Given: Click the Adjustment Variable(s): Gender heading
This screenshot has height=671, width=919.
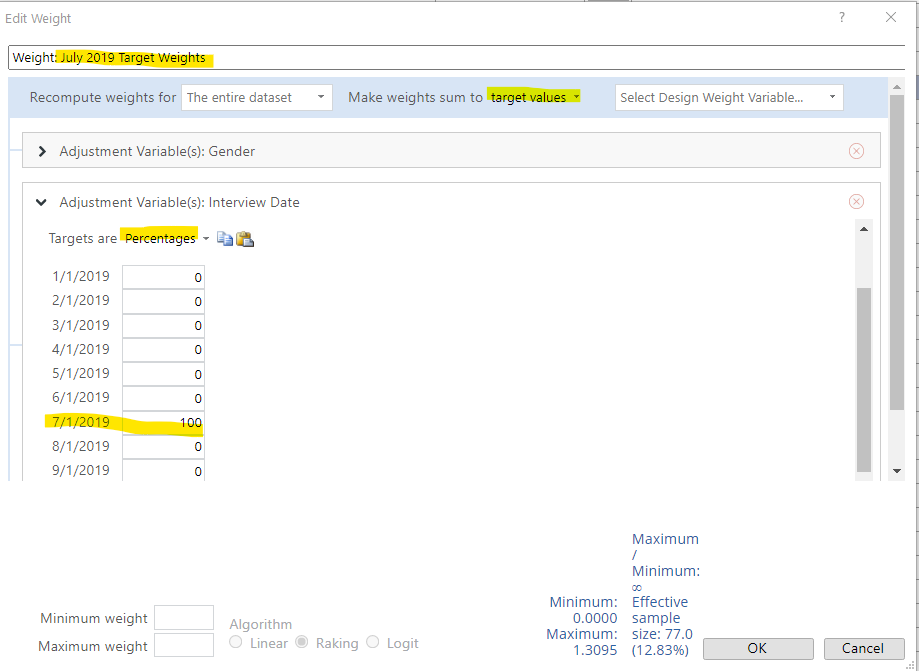Looking at the screenshot, I should pos(157,151).
